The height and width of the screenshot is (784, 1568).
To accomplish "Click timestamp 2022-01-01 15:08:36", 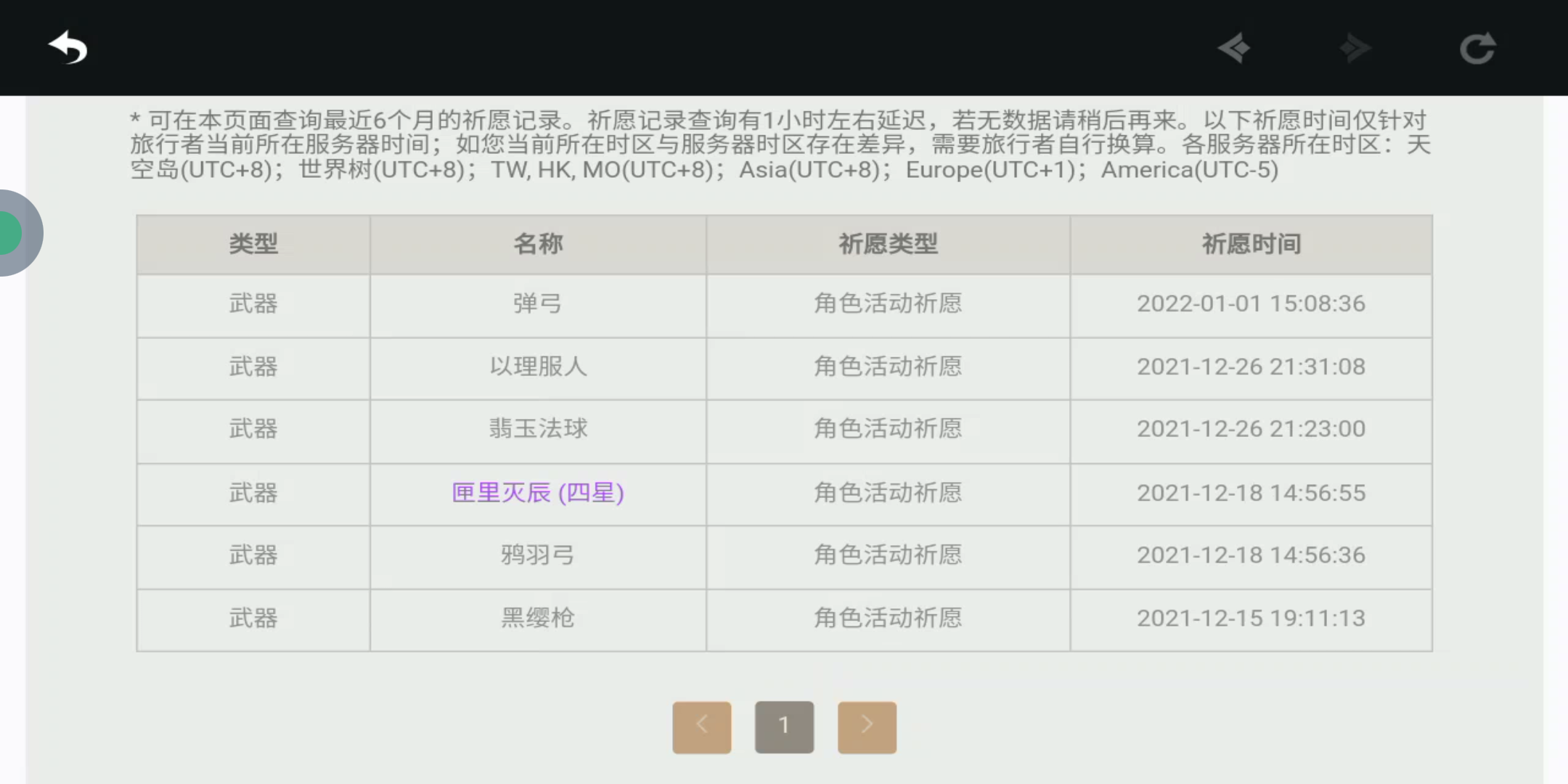I will (1251, 303).
